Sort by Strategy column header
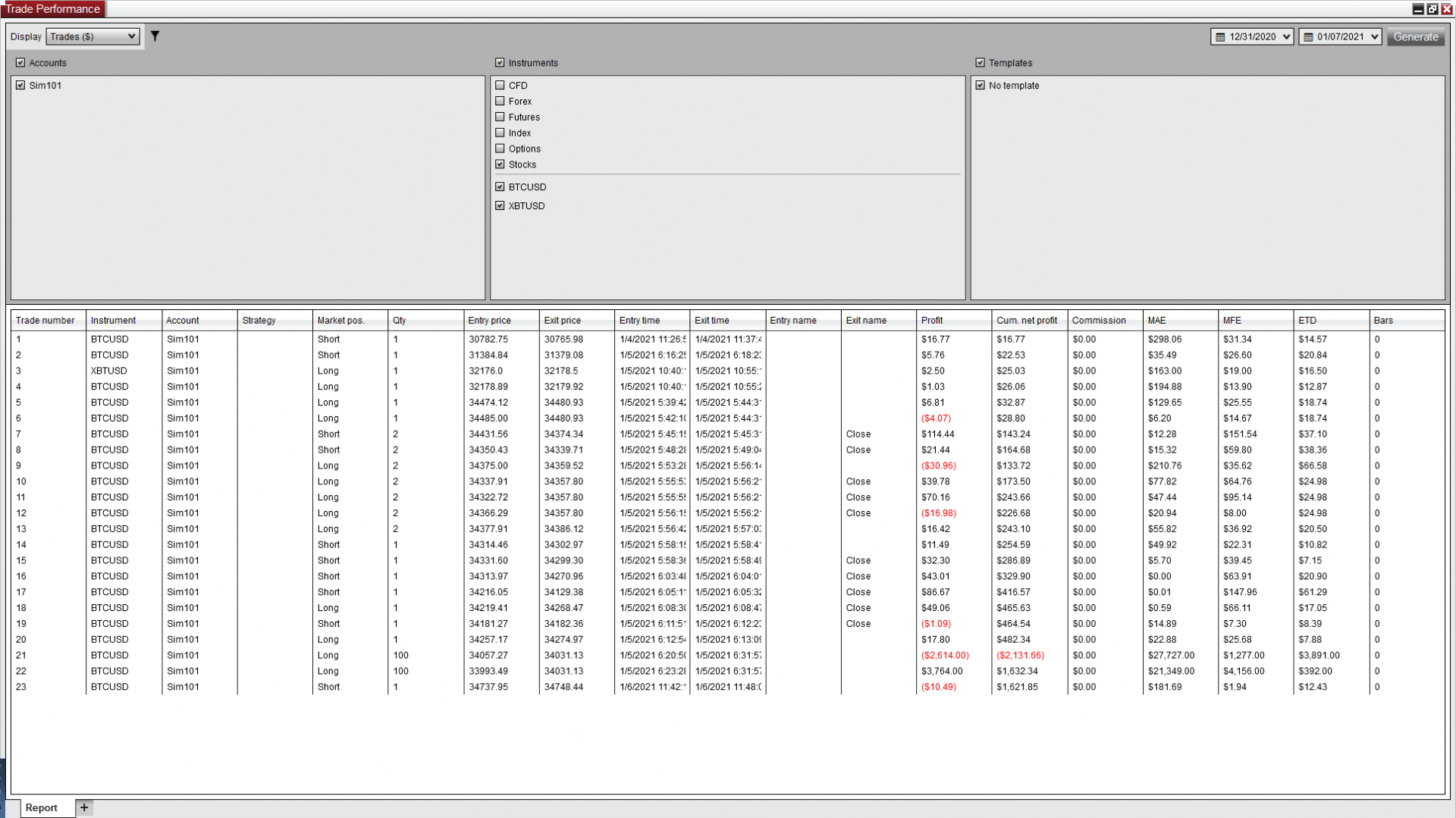 pos(275,321)
